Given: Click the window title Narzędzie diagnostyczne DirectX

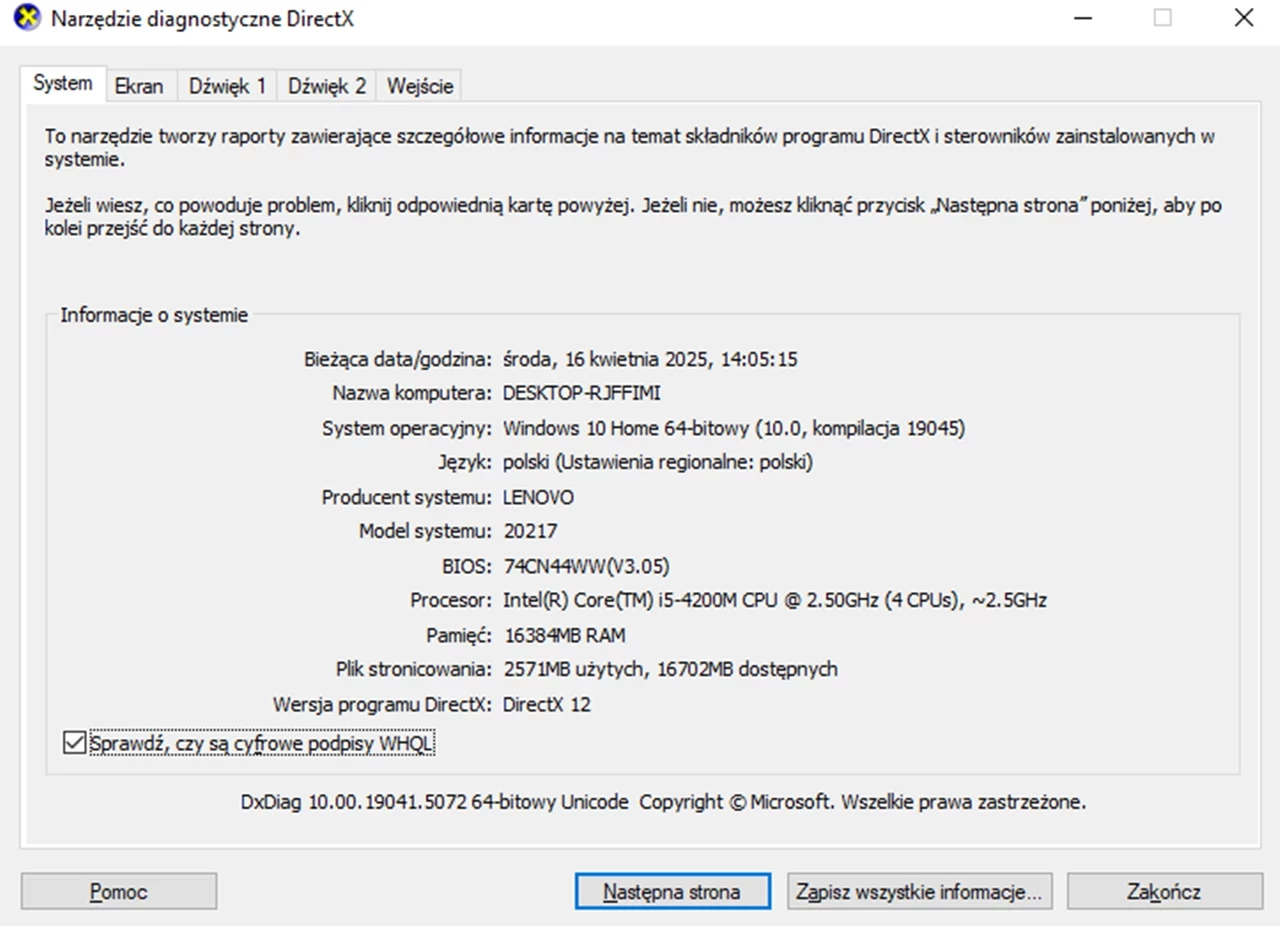Looking at the screenshot, I should pos(202,18).
